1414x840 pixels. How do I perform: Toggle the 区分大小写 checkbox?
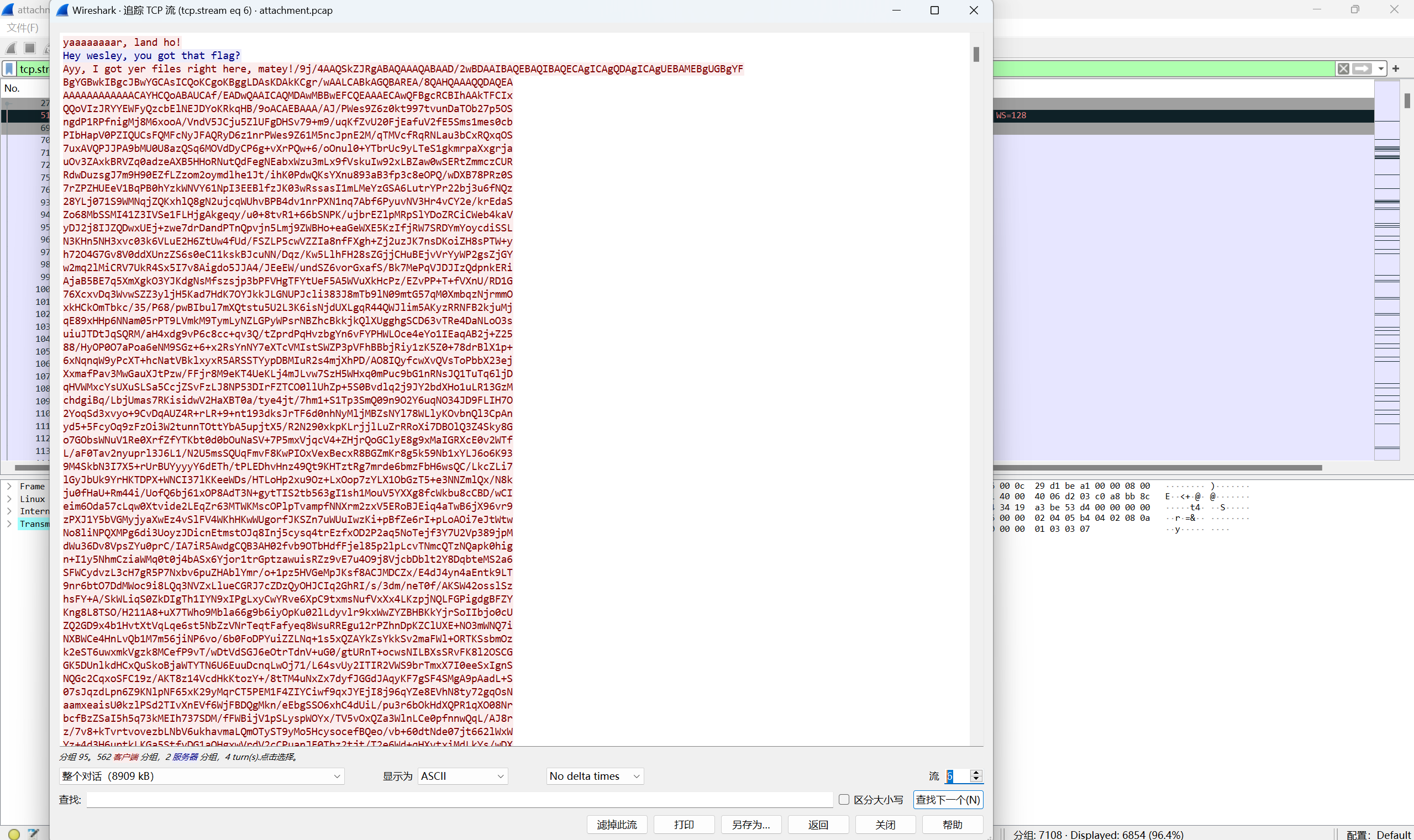[x=844, y=799]
